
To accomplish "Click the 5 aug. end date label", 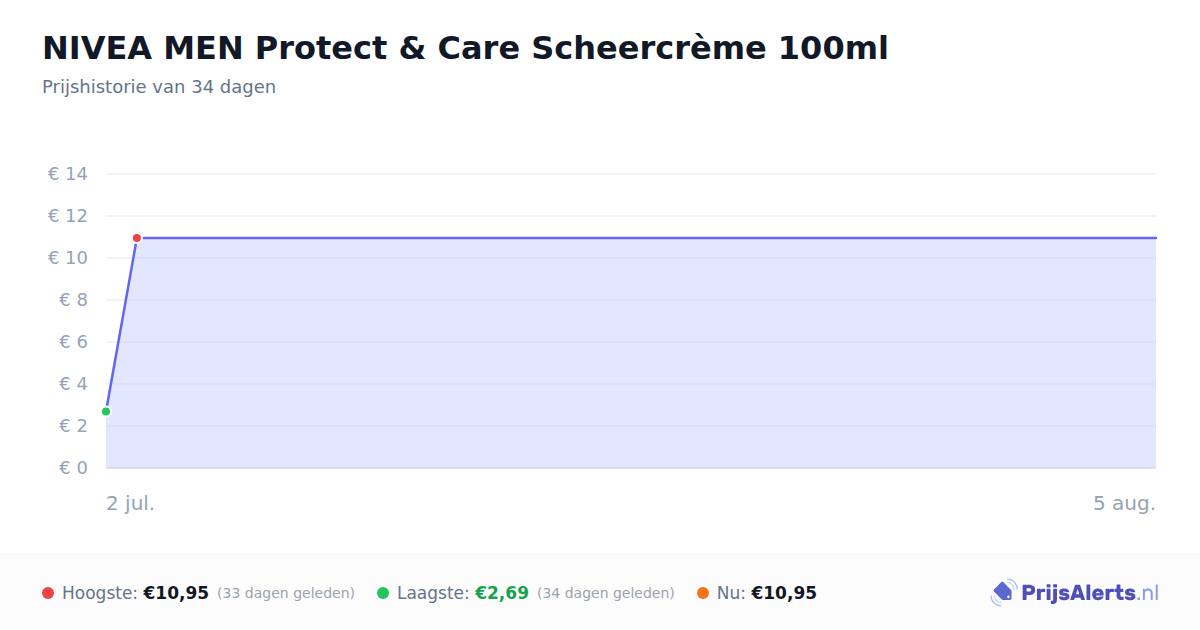I will pyautogui.click(x=1124, y=503).
